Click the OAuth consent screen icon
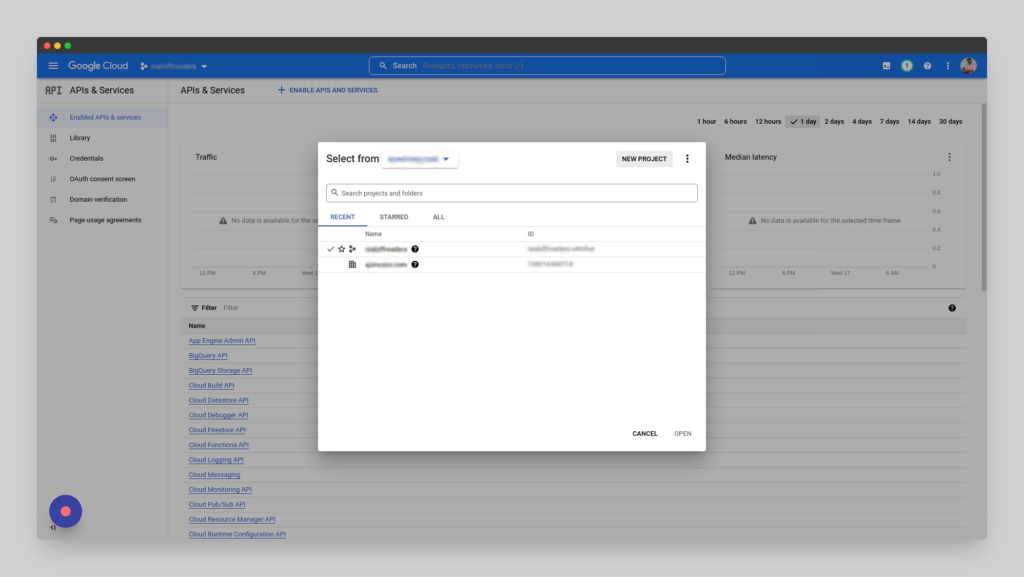1024x577 pixels. point(53,179)
